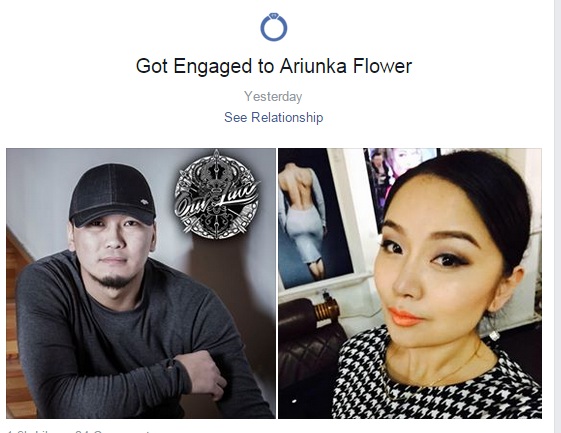Open the woman's selfie photo
This screenshot has width=561, height=433.
pos(410,283)
